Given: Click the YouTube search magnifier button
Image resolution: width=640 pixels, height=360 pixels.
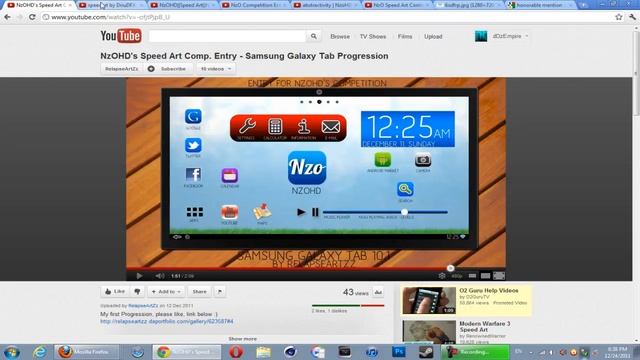Looking at the screenshot, I should pyautogui.click(x=313, y=36).
